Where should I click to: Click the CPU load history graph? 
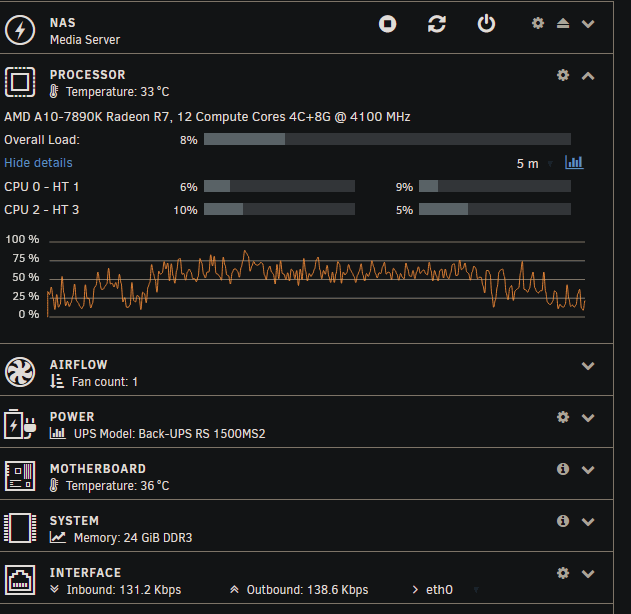tap(316, 279)
